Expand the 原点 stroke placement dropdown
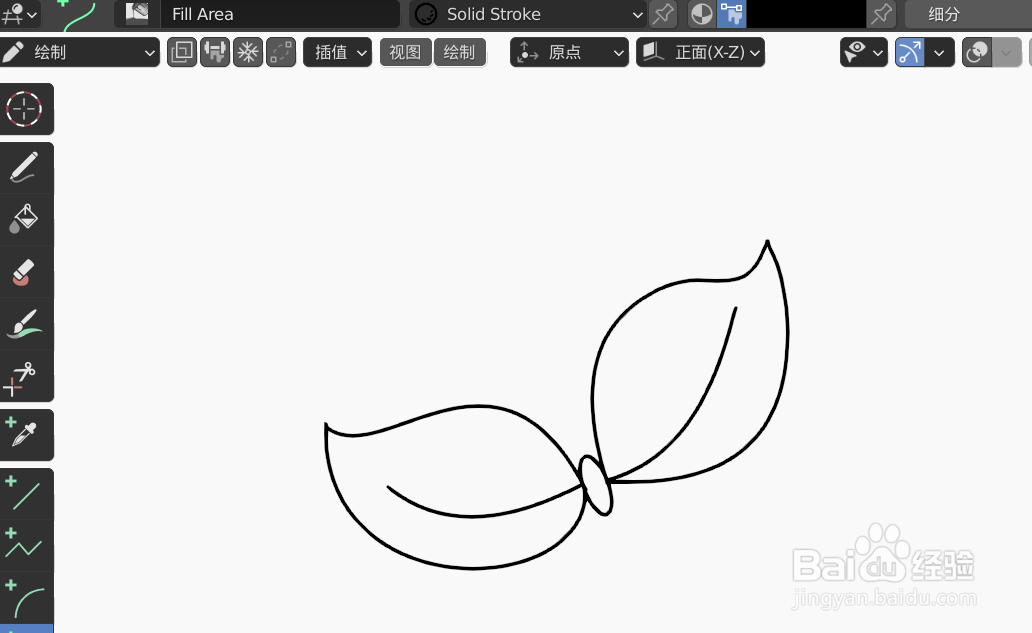Image resolution: width=1032 pixels, height=633 pixels. [x=569, y=52]
